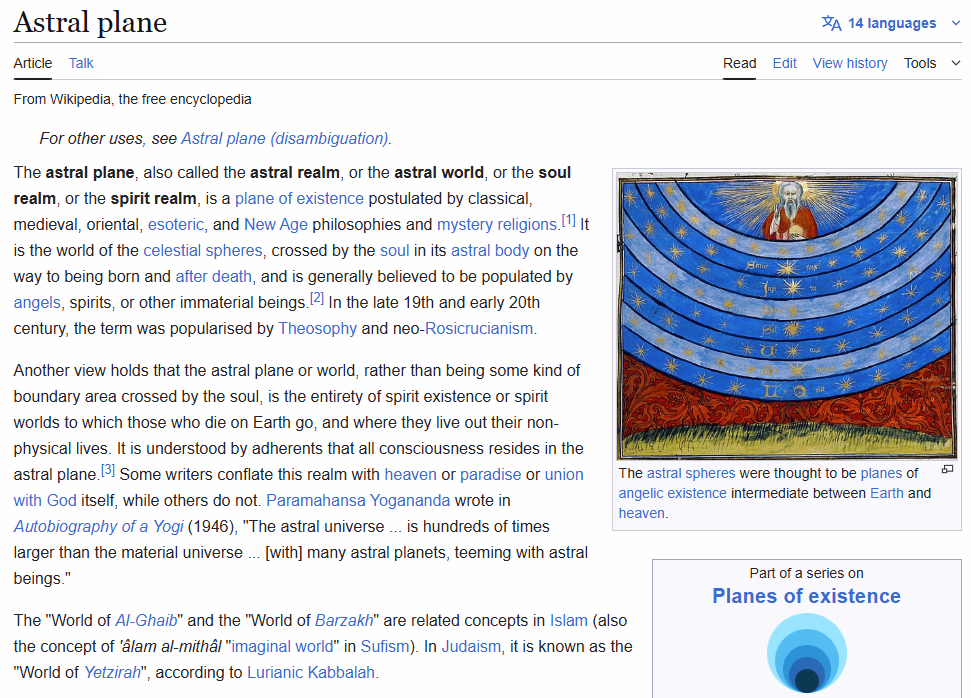Image resolution: width=971 pixels, height=698 pixels.
Task: Expand the Tools menu
Action: point(932,63)
